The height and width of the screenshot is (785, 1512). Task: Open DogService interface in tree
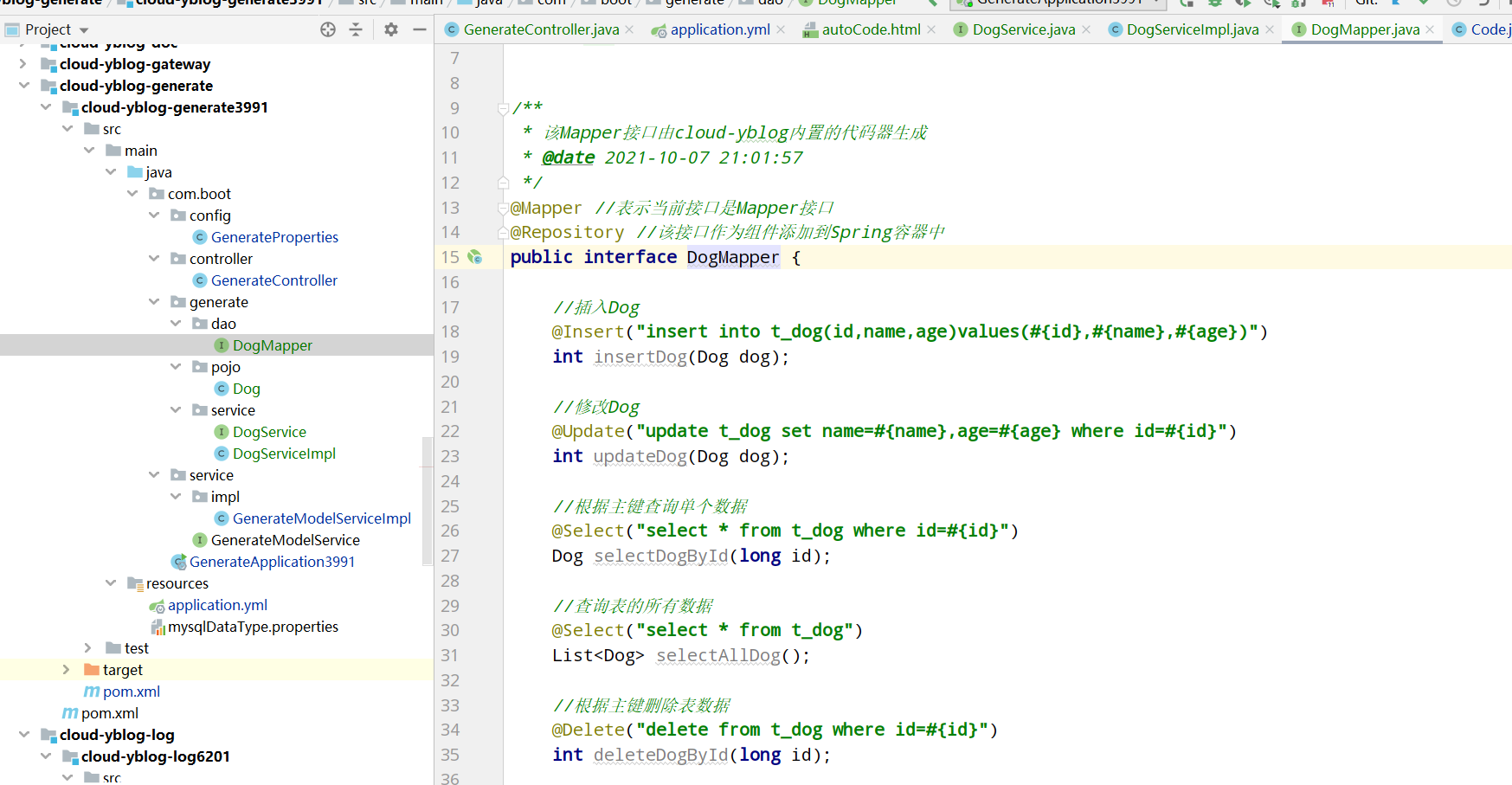click(269, 432)
